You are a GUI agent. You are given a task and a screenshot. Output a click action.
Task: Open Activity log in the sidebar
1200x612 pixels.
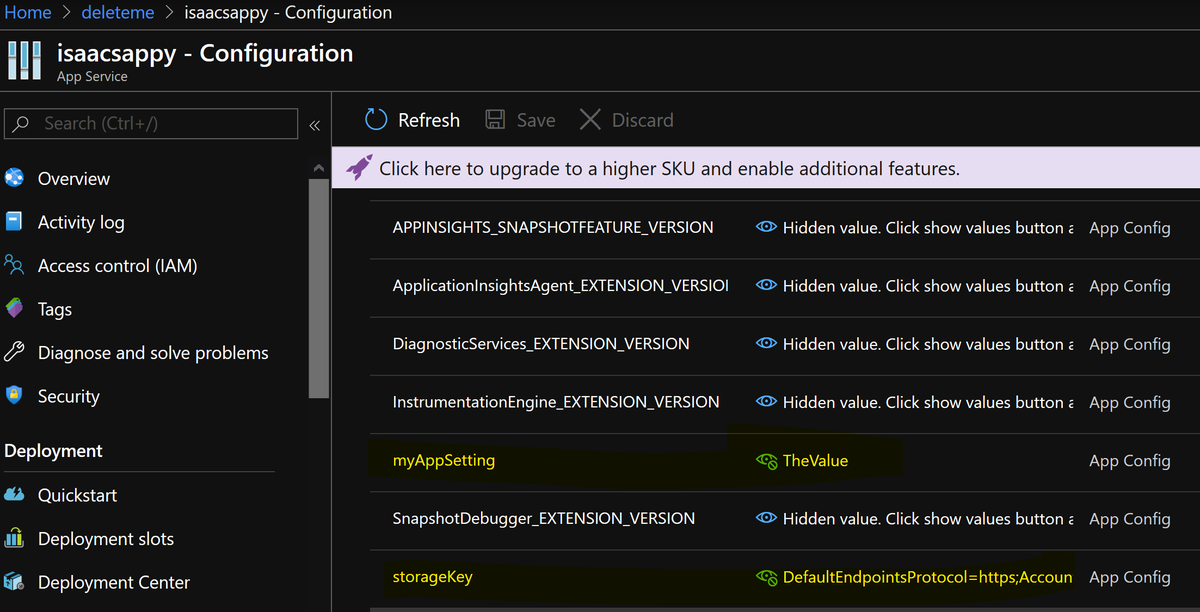[x=81, y=222]
